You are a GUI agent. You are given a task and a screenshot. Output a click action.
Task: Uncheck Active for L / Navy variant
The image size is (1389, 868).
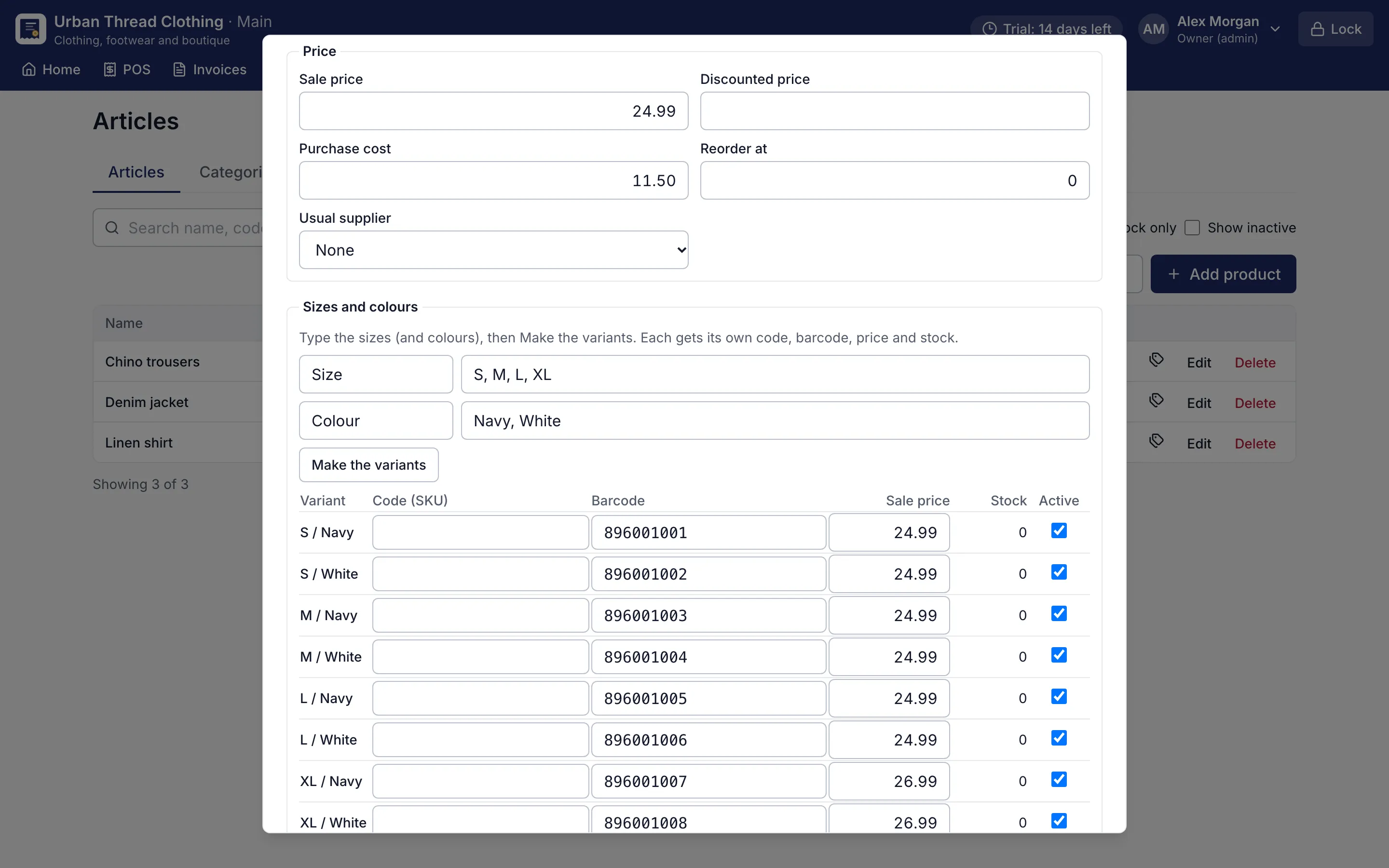[1059, 696]
